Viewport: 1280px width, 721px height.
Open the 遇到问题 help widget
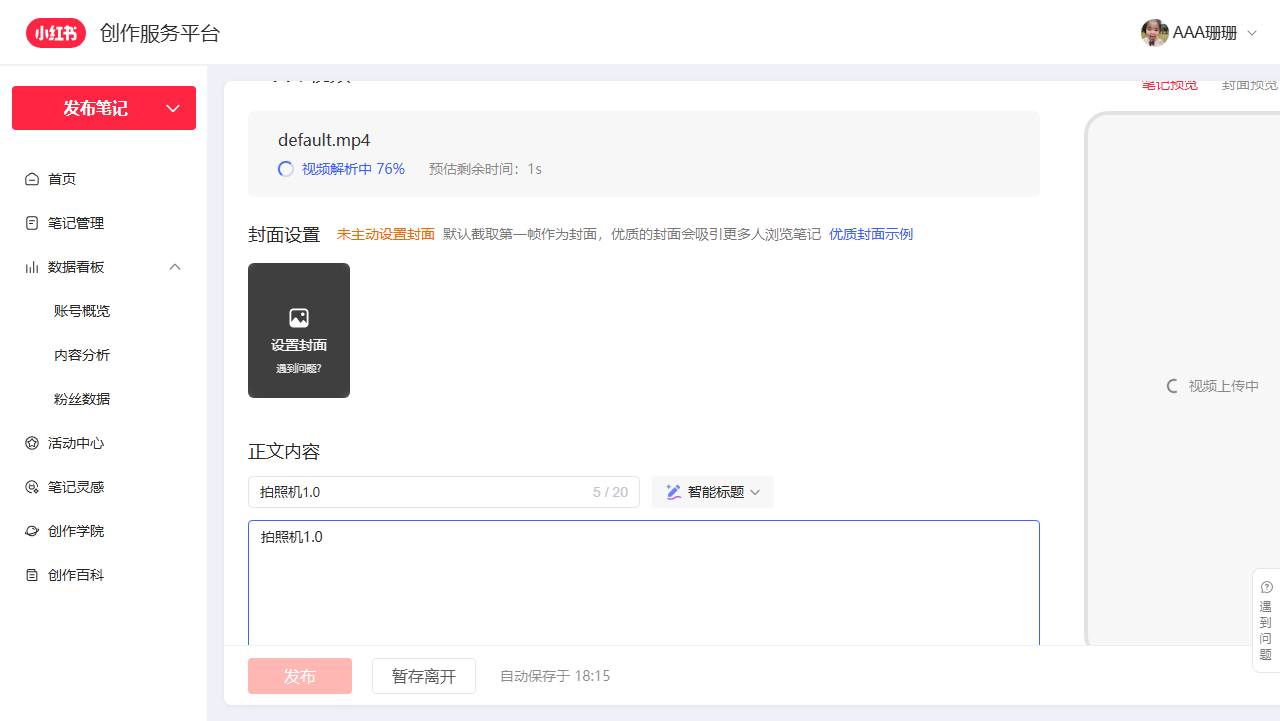(x=1266, y=620)
